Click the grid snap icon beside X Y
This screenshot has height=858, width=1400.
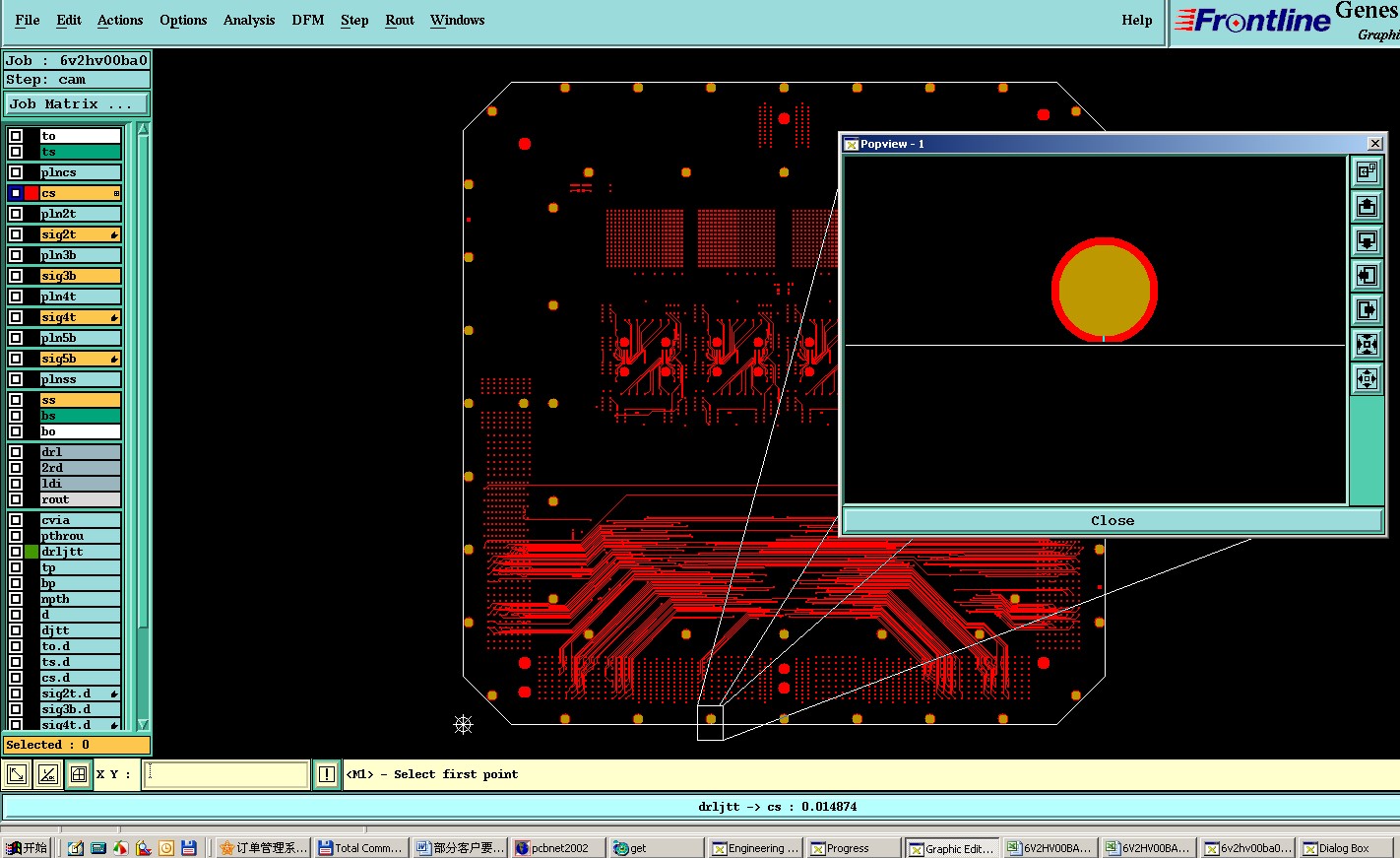point(79,774)
